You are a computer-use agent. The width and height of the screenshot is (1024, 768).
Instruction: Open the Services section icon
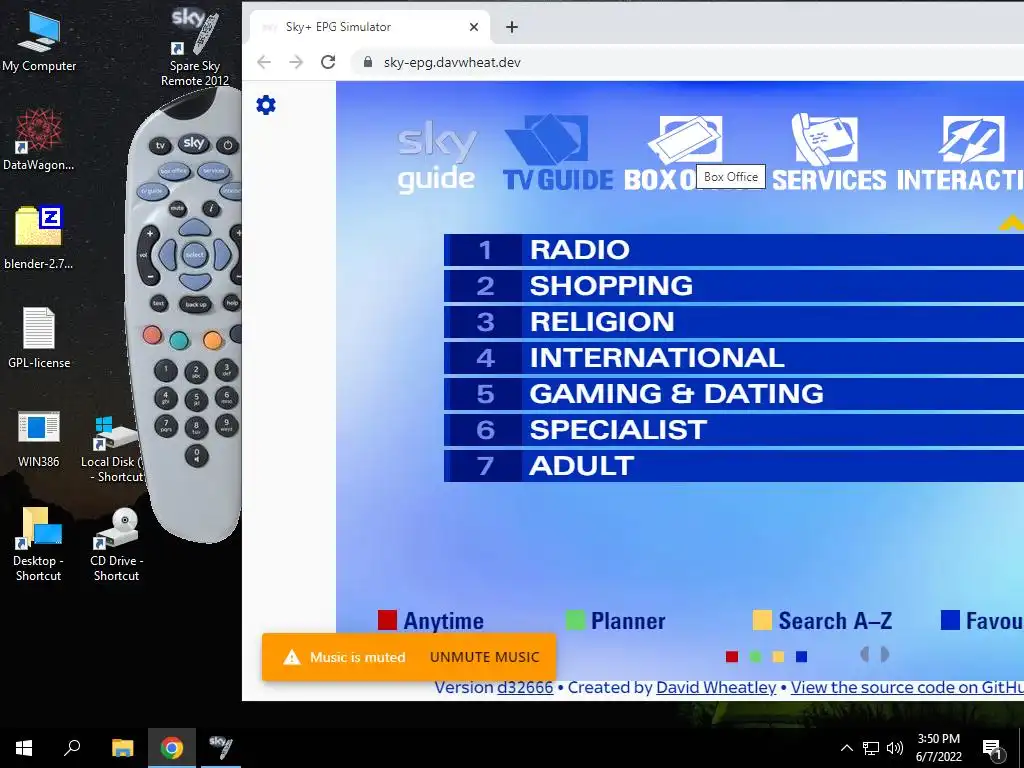pos(829,153)
